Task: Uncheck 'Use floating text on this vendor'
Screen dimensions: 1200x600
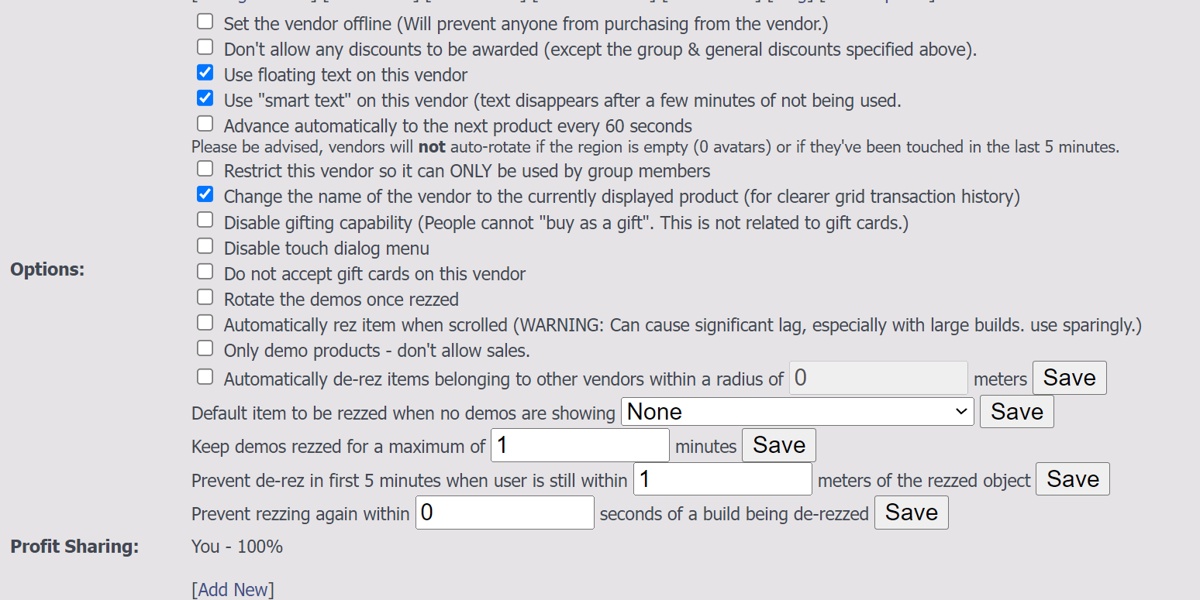Action: point(205,73)
